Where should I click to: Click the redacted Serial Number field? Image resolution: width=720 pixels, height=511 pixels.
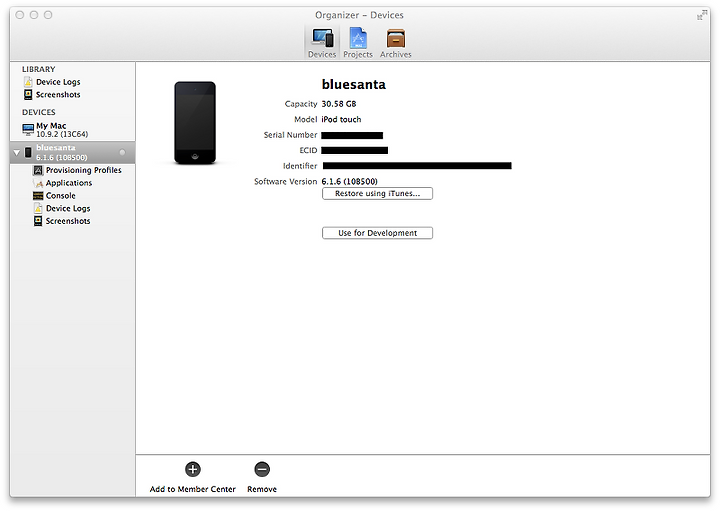click(352, 135)
